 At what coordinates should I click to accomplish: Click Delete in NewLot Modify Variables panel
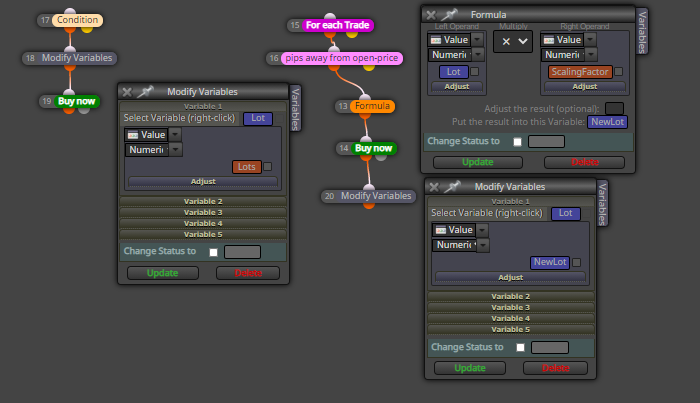(x=555, y=368)
